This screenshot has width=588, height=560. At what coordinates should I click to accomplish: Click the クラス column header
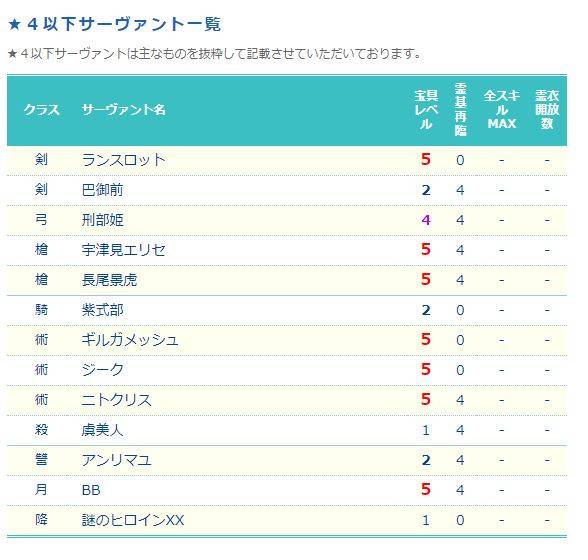point(42,110)
